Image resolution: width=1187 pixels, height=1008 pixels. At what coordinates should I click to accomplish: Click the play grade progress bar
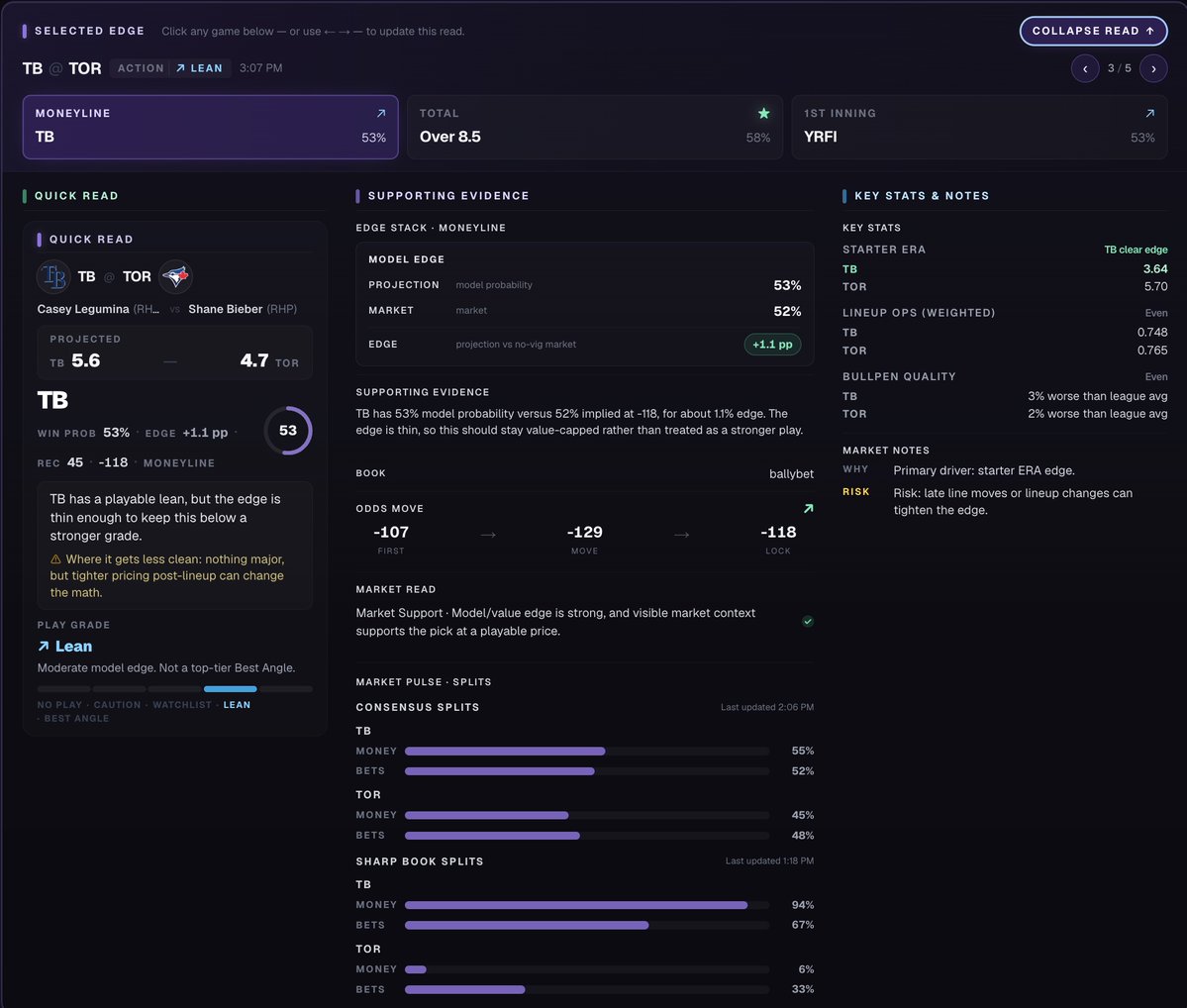175,689
